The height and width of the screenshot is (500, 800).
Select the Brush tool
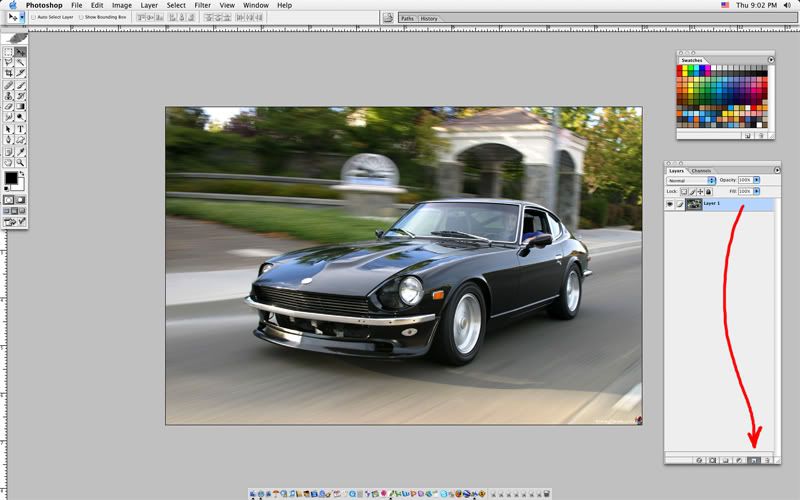(20, 85)
